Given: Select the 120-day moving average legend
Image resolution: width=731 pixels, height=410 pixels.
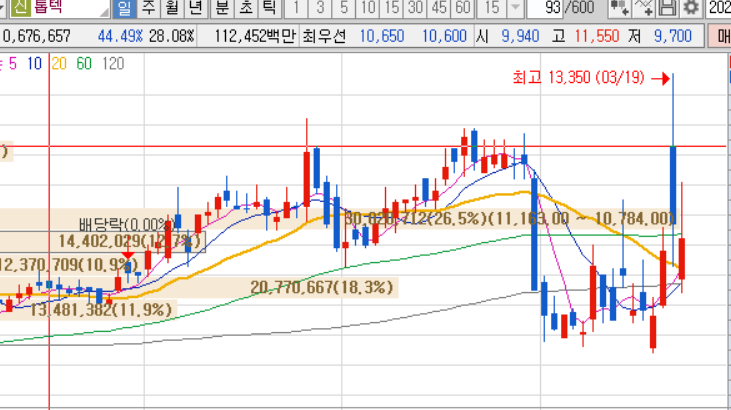Looking at the screenshot, I should point(113,63).
